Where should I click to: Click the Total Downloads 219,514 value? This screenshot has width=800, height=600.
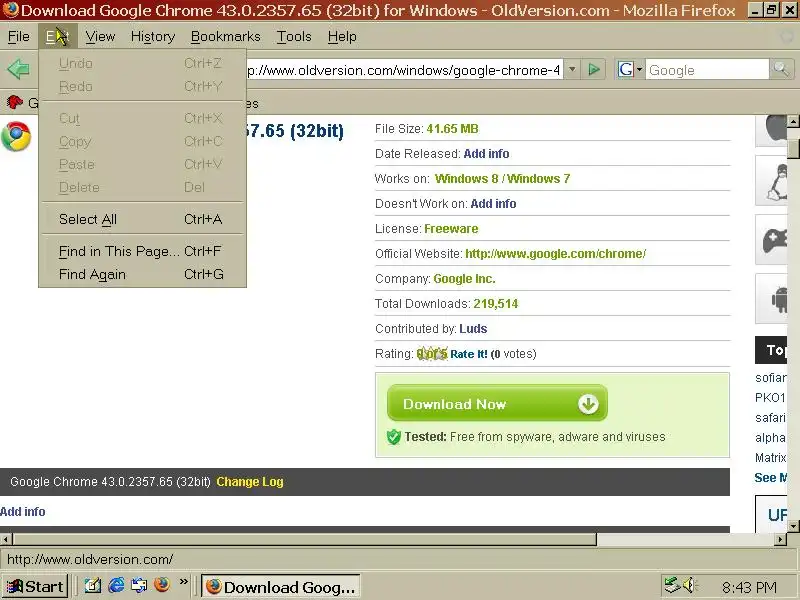pyautogui.click(x=495, y=304)
